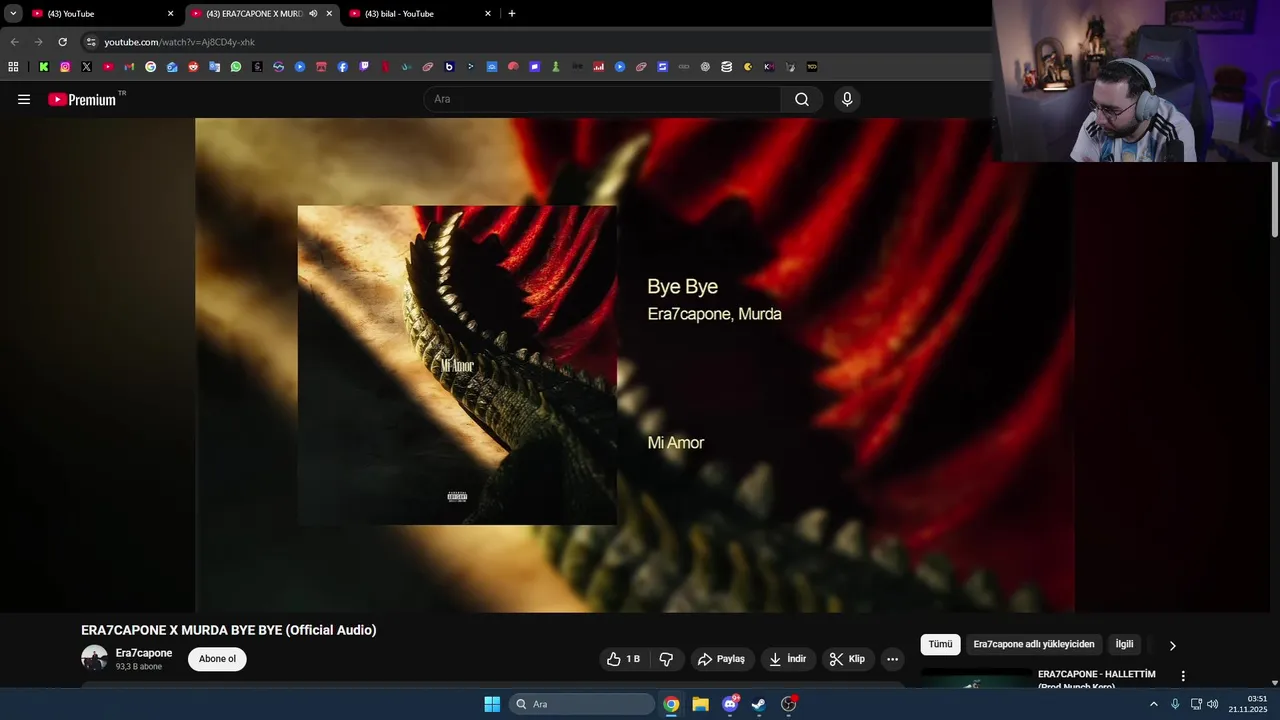Open Discord from the taskbar

730,704
